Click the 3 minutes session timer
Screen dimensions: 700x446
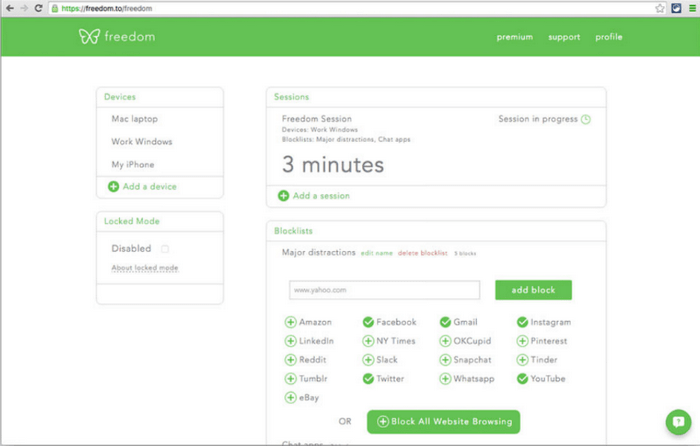coord(333,165)
